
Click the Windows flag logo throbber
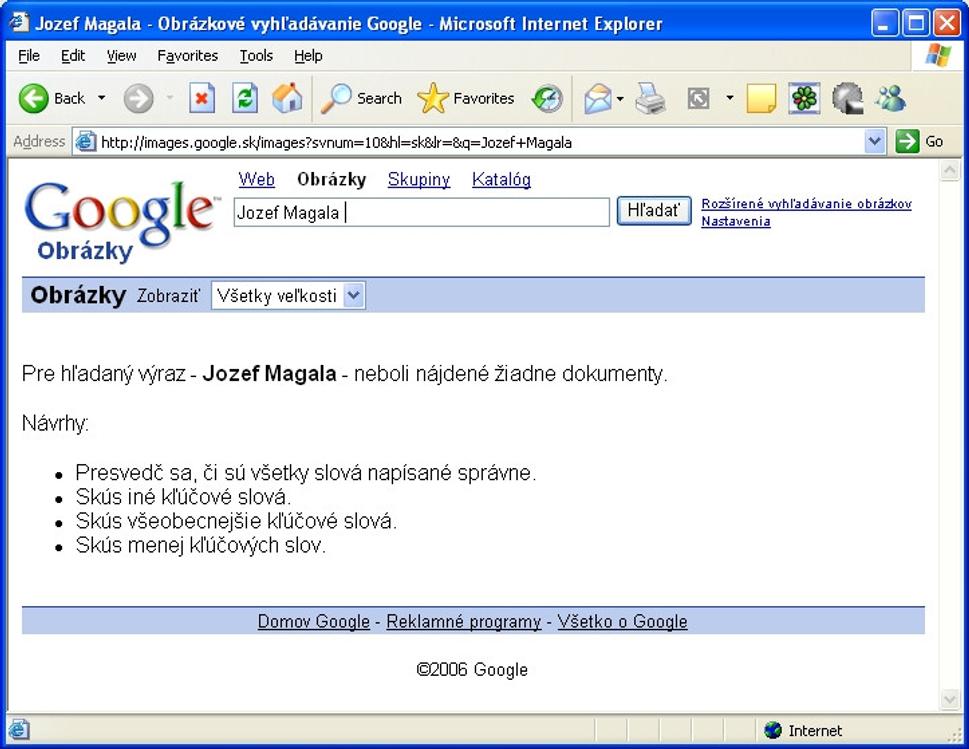[938, 56]
